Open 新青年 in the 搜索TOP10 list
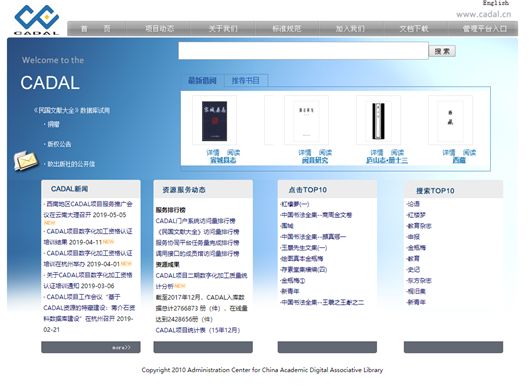 click(416, 302)
